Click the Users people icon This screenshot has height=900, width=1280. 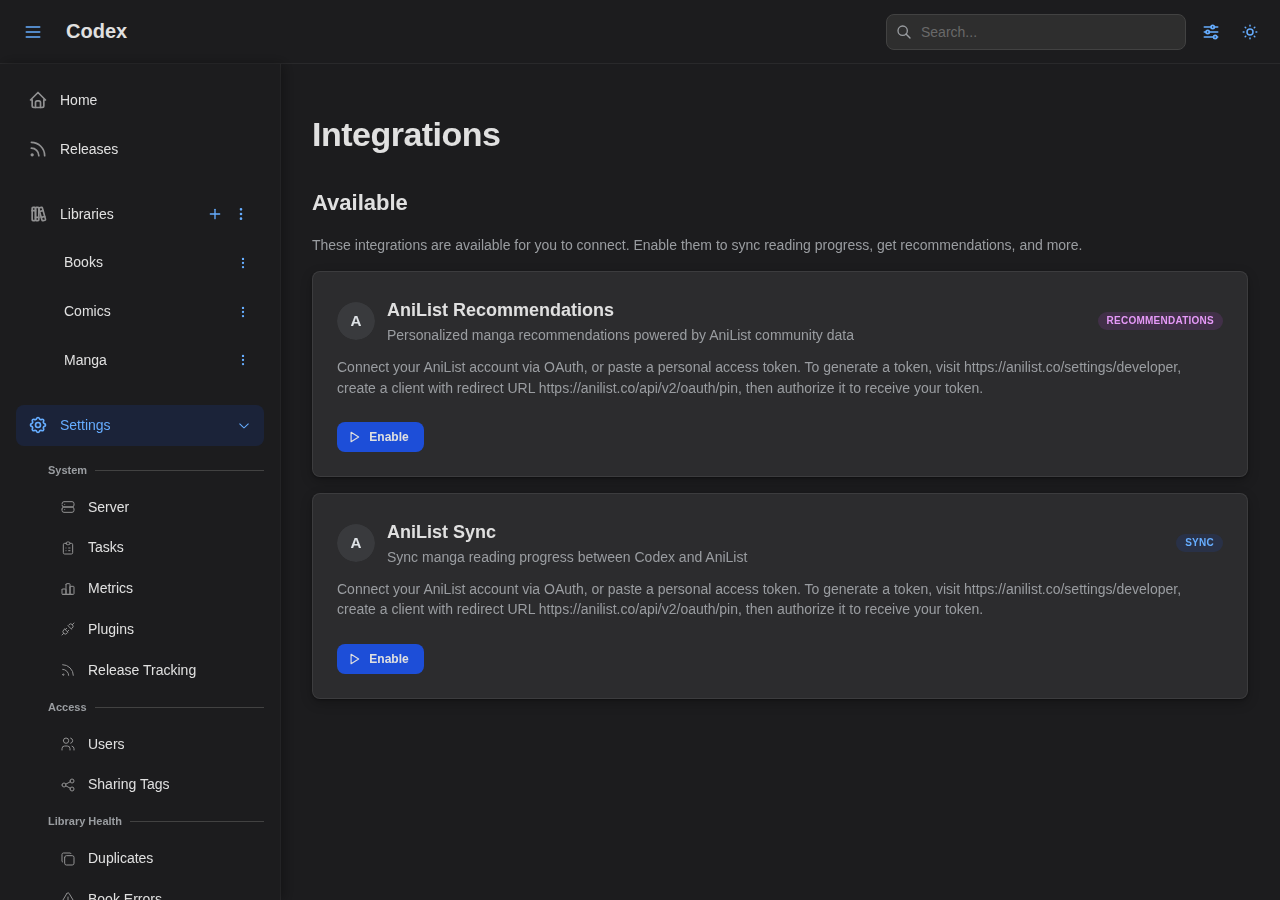68,744
